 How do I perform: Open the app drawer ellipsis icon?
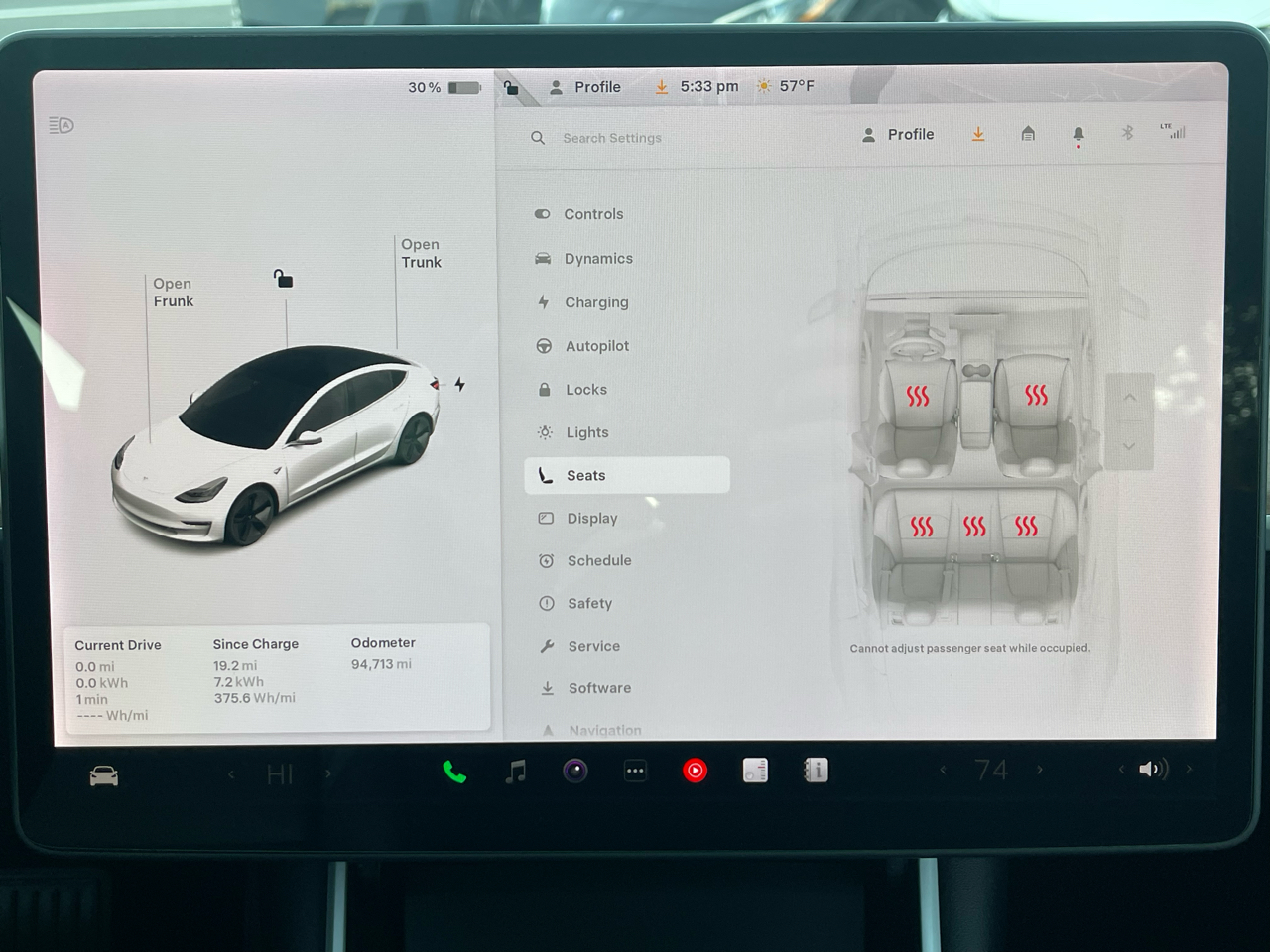[635, 770]
